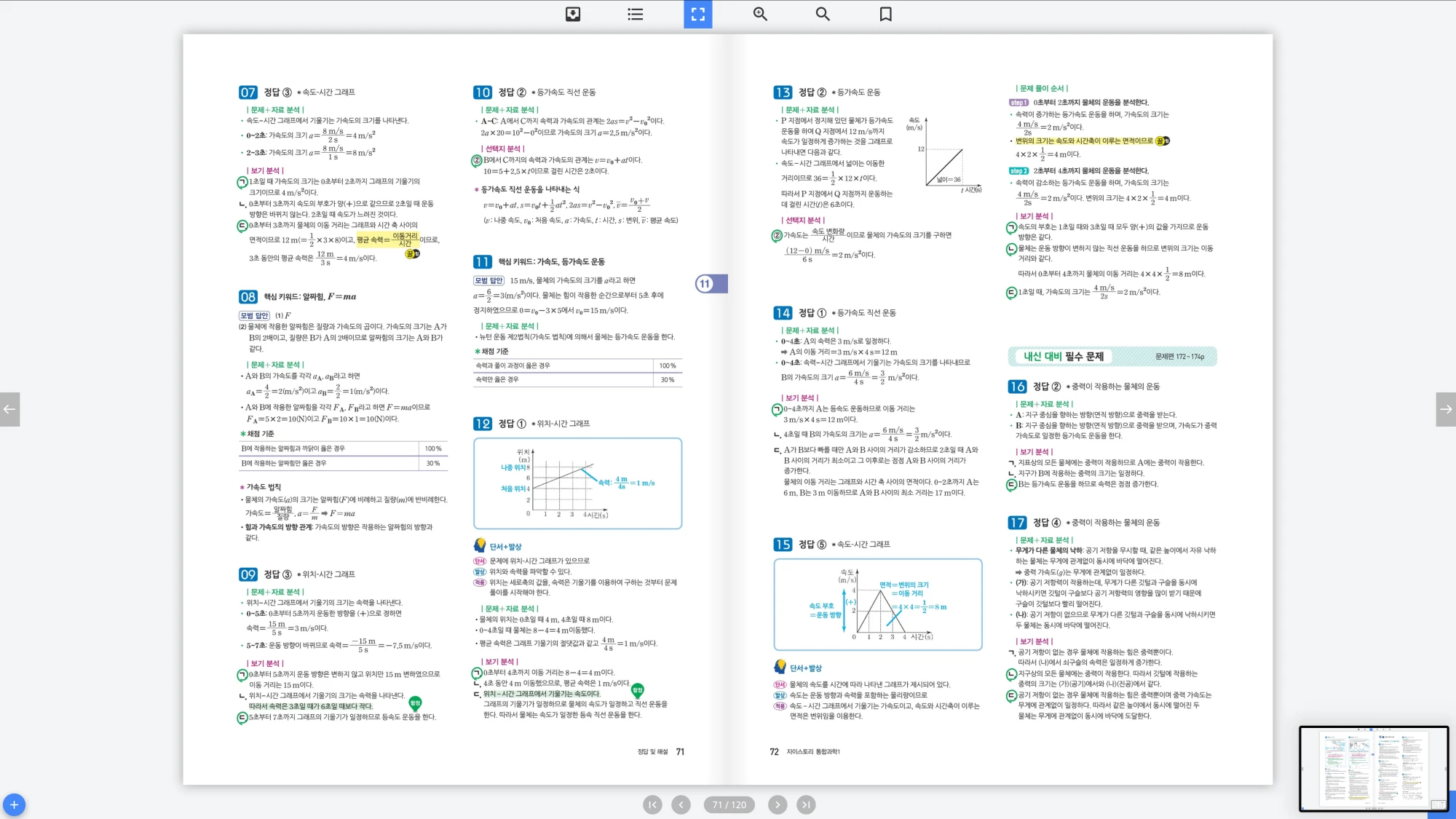Click the right edge page-forward arrow
1456x819 pixels.
click(x=1446, y=409)
